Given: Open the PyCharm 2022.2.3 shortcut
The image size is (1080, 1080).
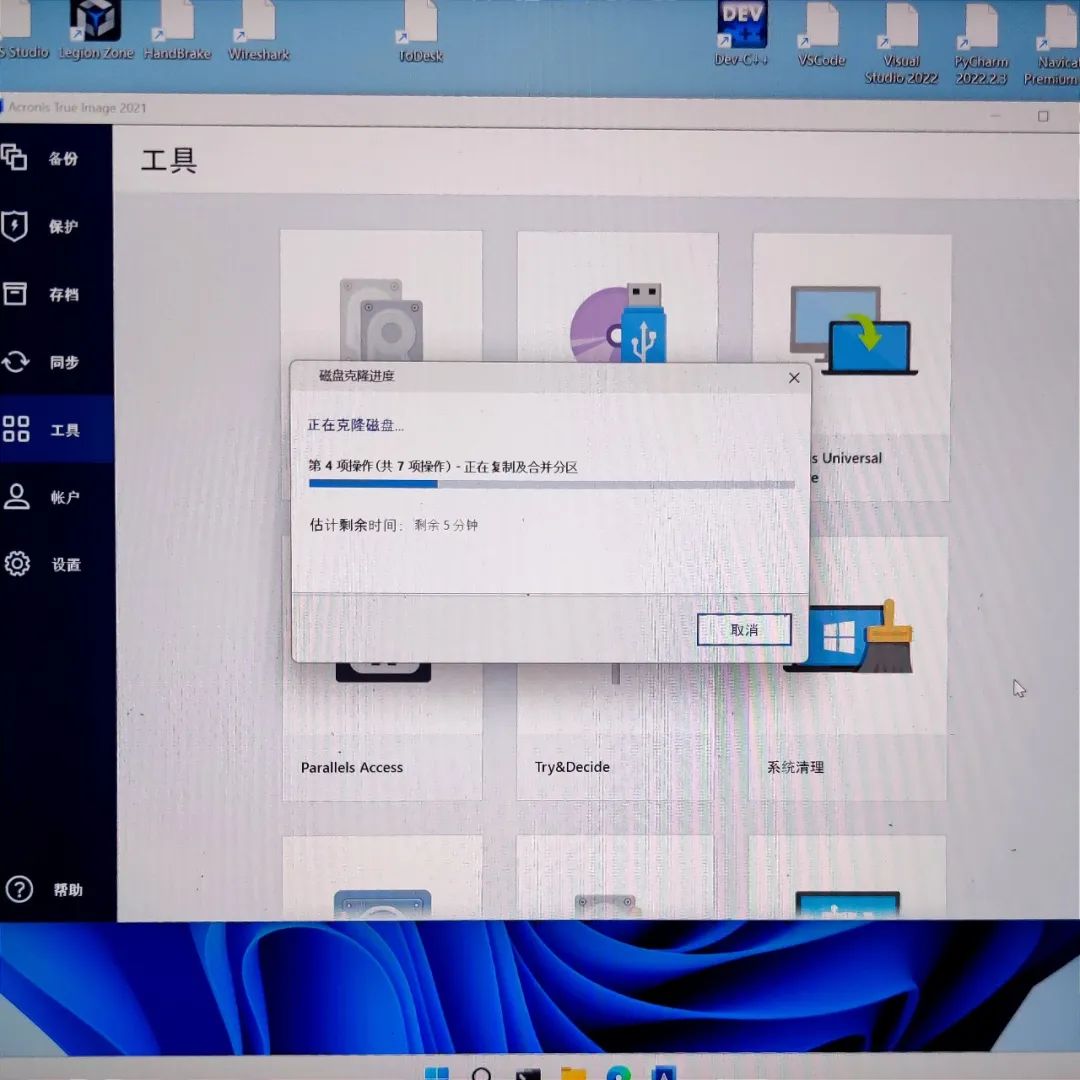Looking at the screenshot, I should point(981,45).
